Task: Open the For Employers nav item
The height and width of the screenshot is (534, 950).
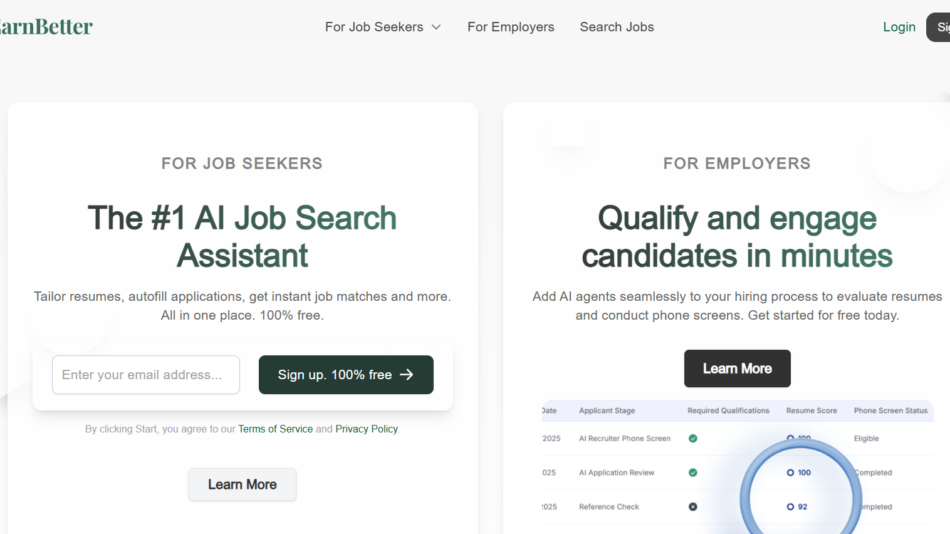Action: coord(511,27)
